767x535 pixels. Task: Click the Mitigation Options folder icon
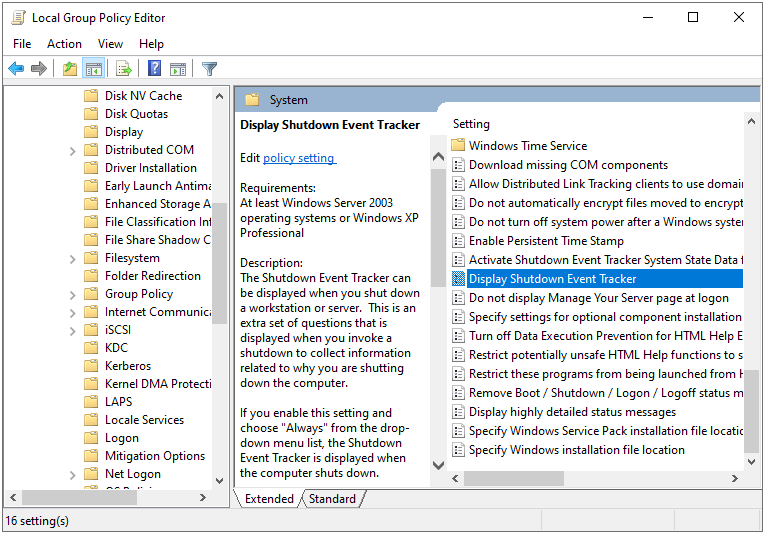91,456
